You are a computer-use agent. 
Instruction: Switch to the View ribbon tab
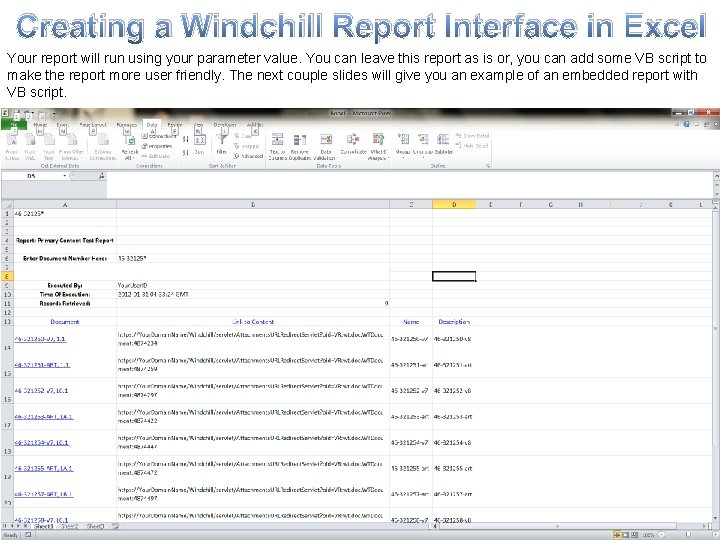[x=198, y=125]
